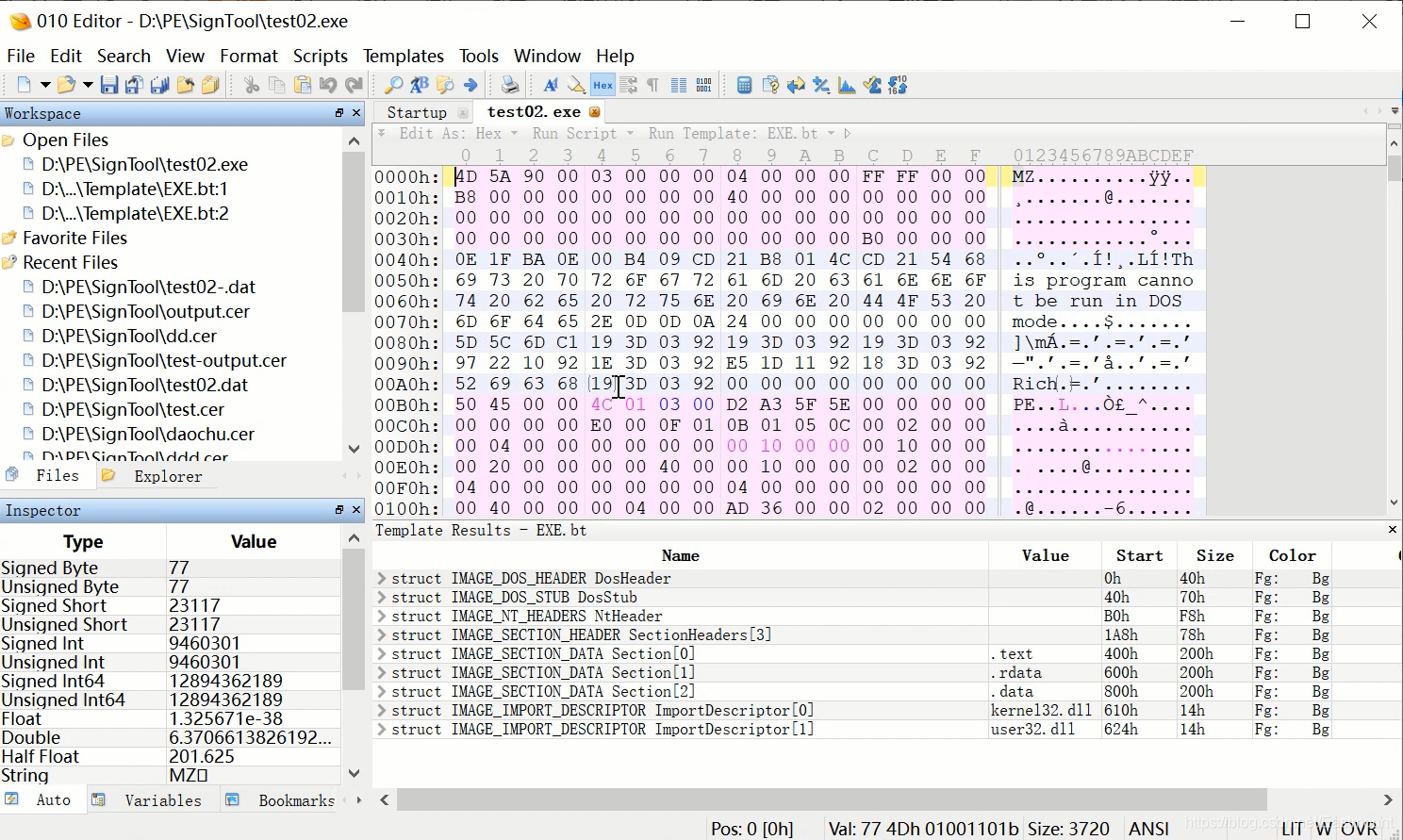1403x840 pixels.
Task: Save file using the floppy disk icon
Action: click(x=109, y=85)
